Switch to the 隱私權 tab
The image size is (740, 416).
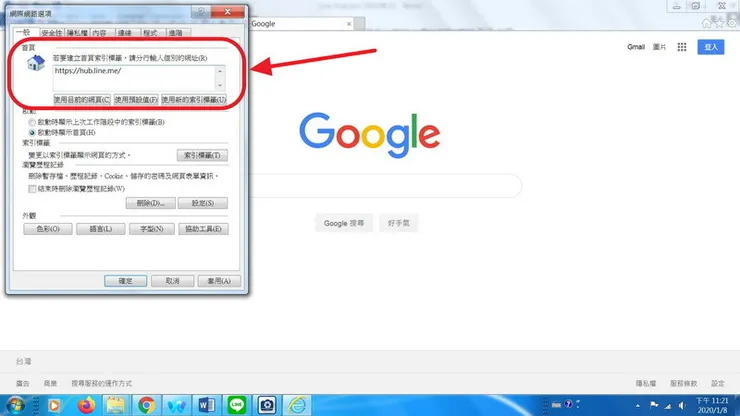[77, 33]
